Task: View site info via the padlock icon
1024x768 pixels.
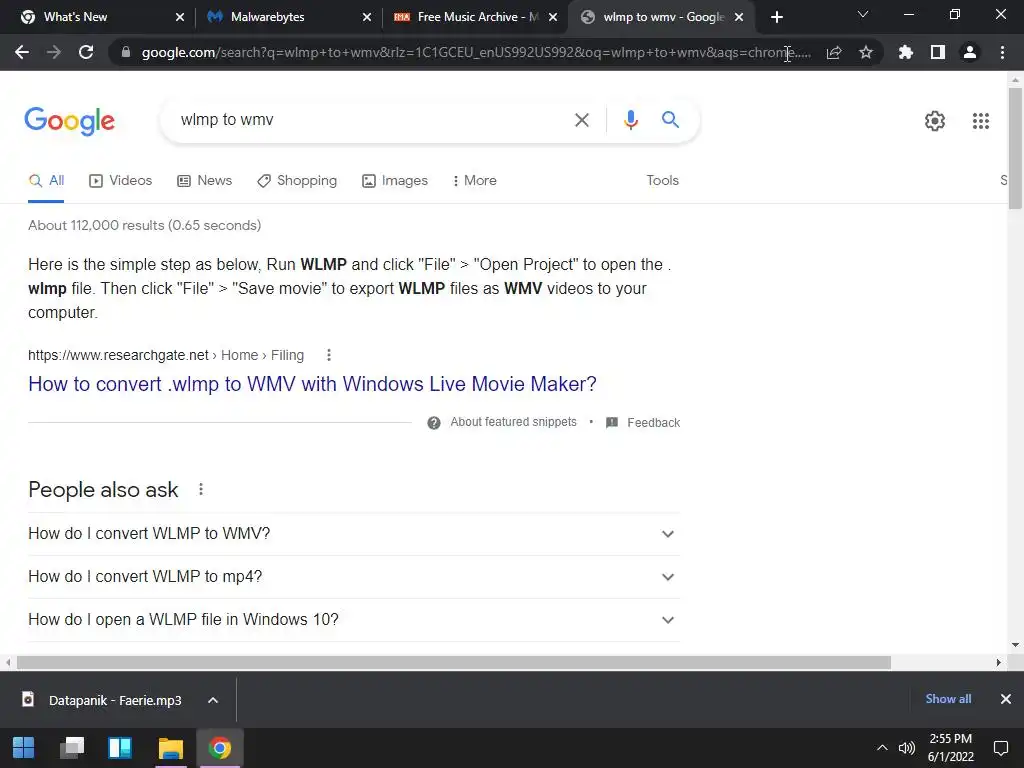Action: pyautogui.click(x=126, y=52)
